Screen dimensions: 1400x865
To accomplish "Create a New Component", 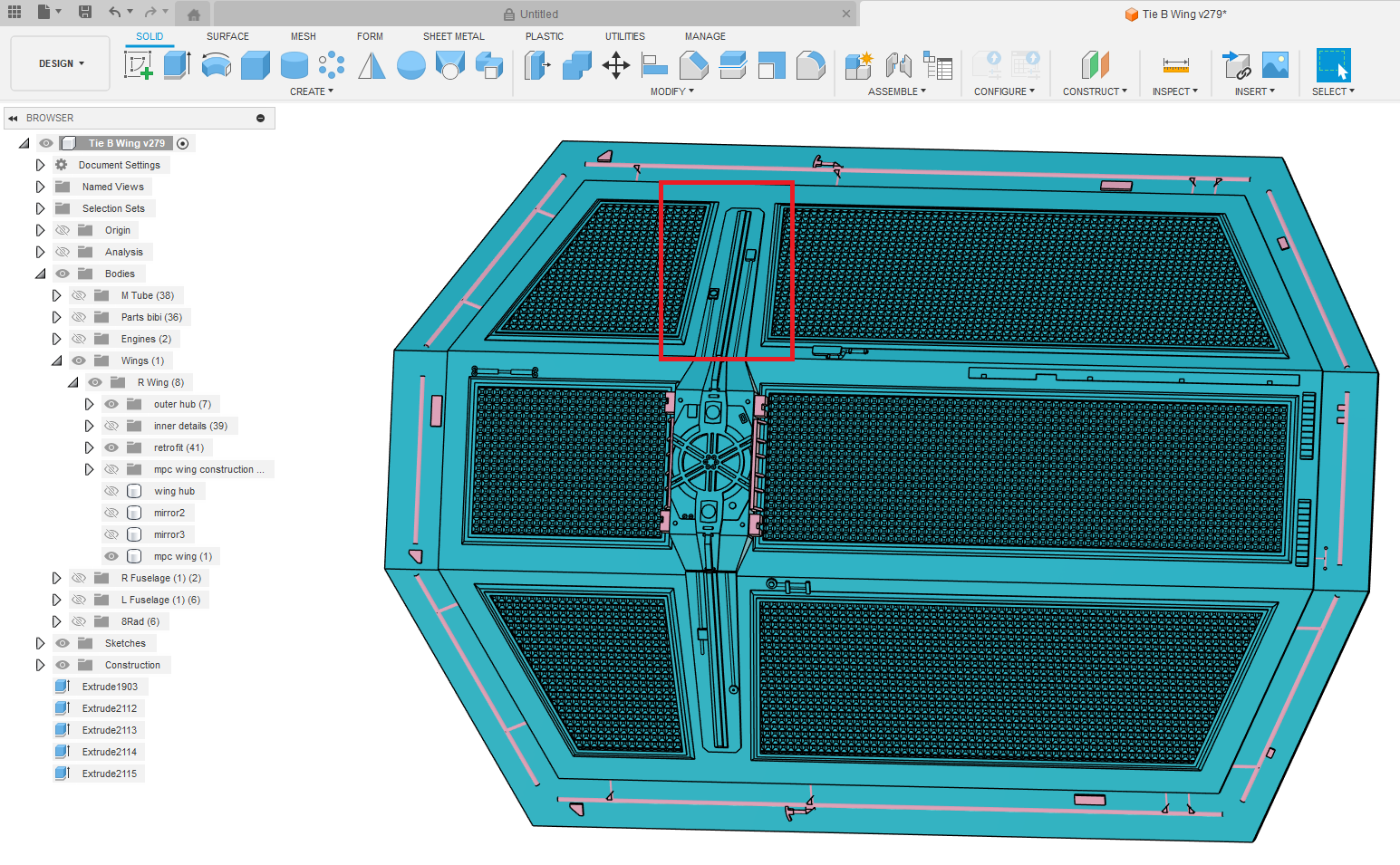I will point(858,65).
